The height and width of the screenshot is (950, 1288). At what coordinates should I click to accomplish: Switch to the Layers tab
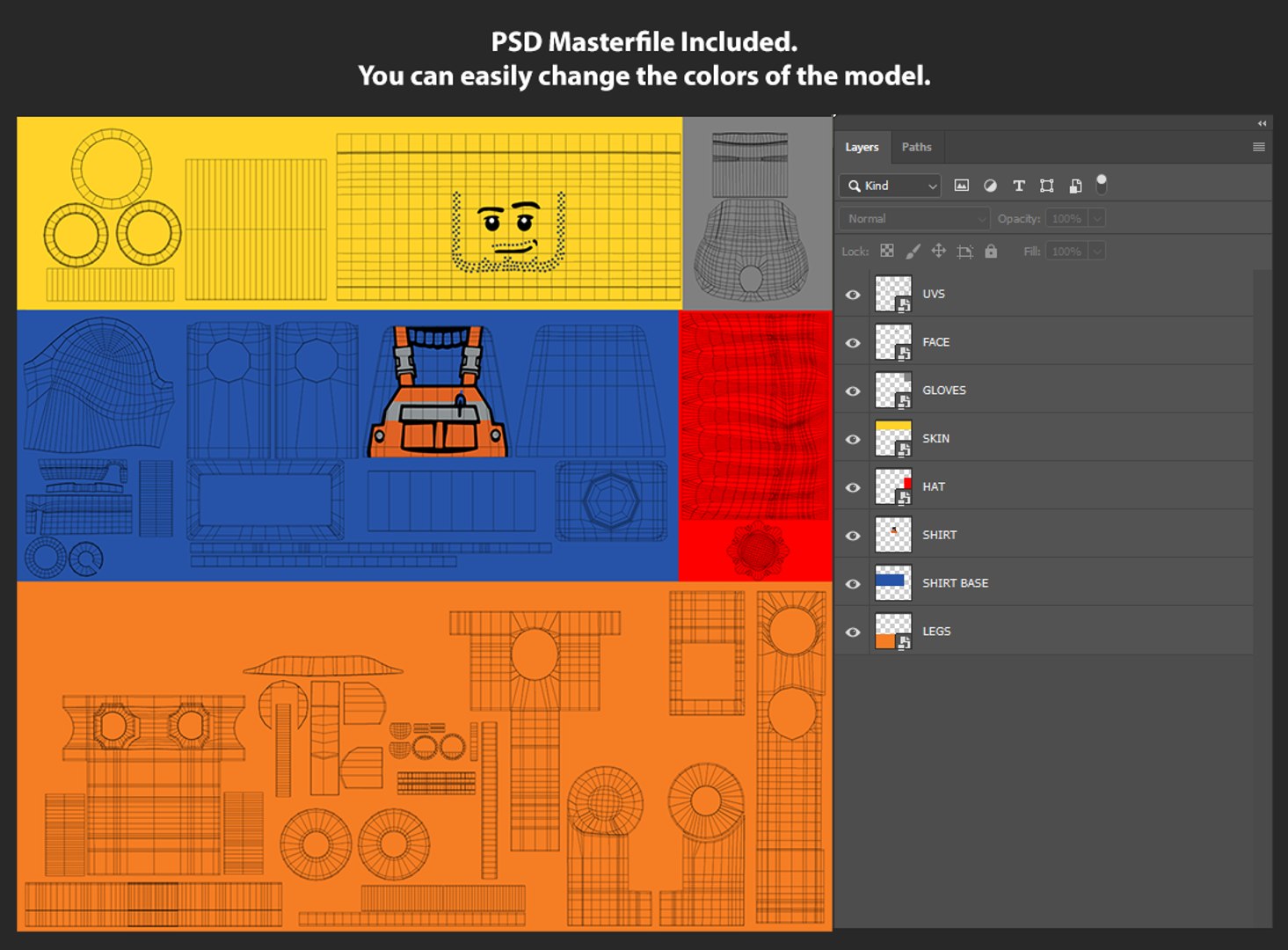pos(862,147)
